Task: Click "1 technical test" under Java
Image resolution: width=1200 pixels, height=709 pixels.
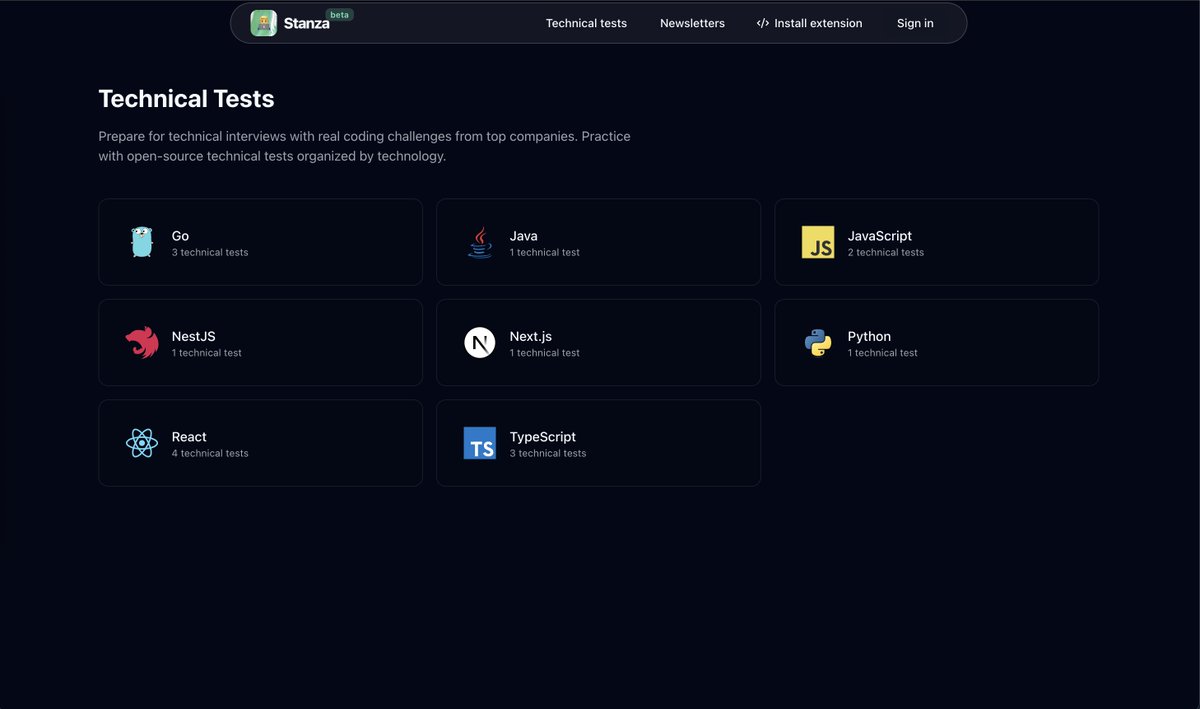Action: click(x=545, y=253)
